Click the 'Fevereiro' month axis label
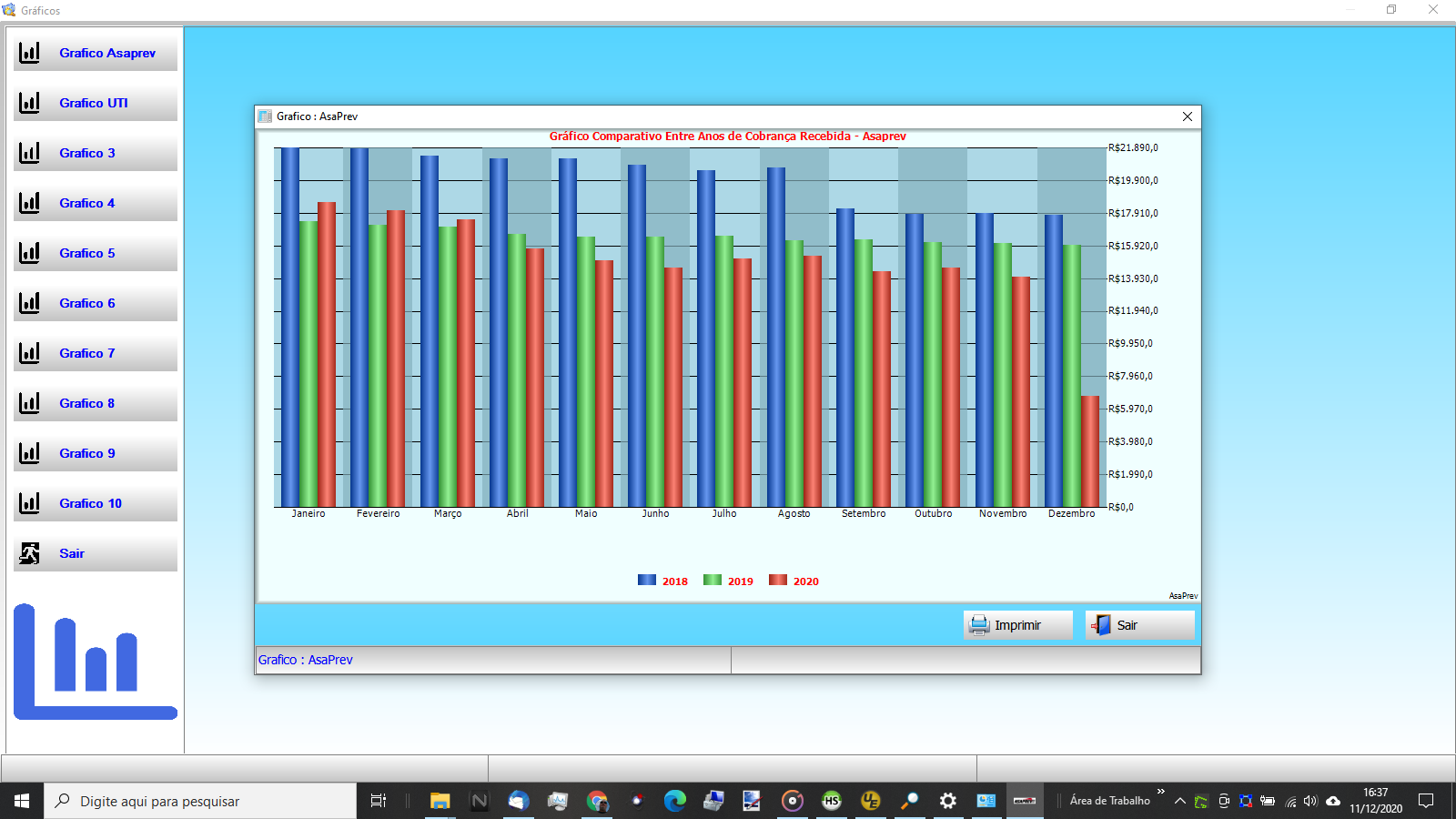1456x819 pixels. click(x=379, y=514)
